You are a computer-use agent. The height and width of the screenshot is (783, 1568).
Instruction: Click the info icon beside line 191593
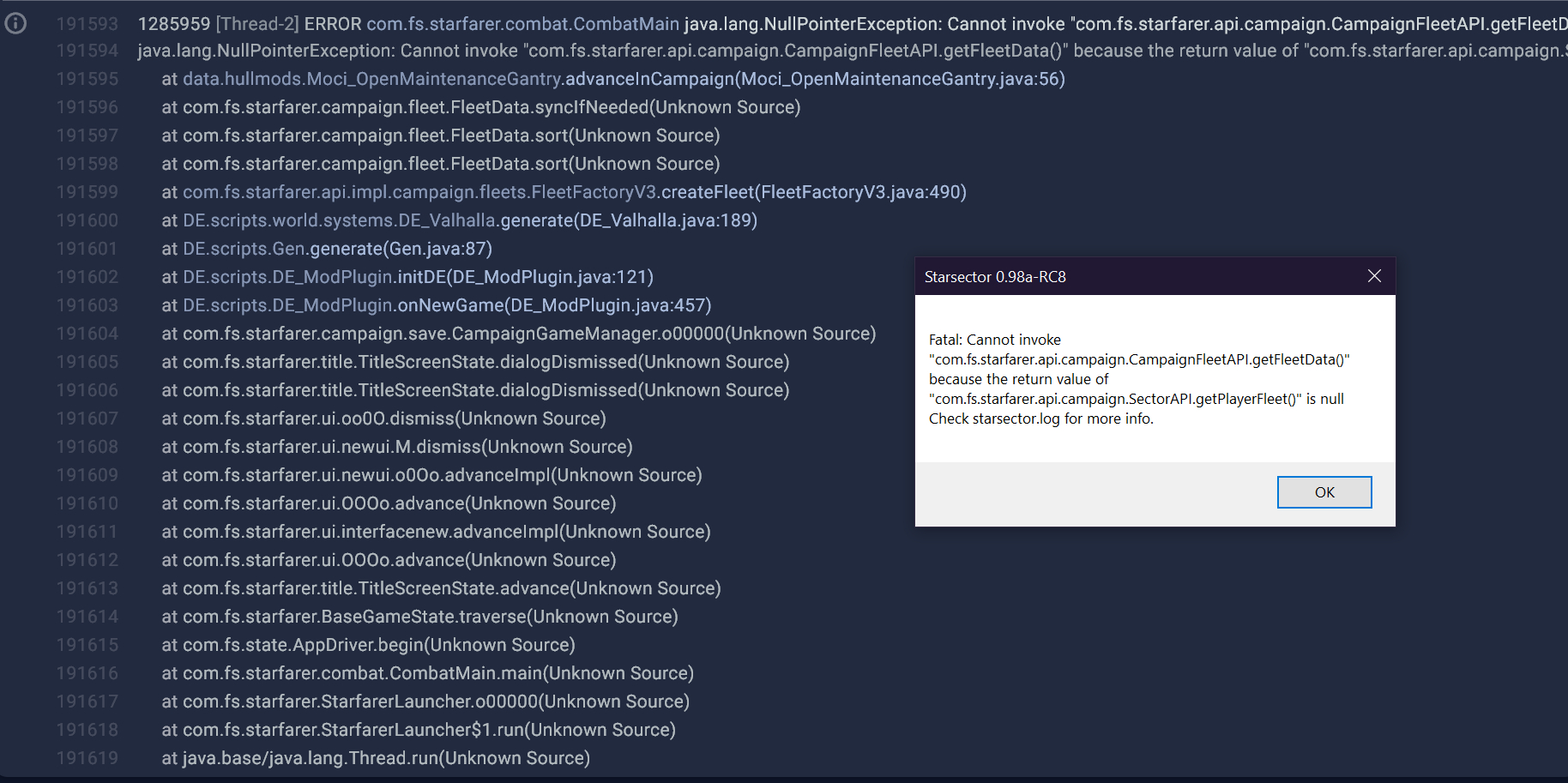point(15,23)
